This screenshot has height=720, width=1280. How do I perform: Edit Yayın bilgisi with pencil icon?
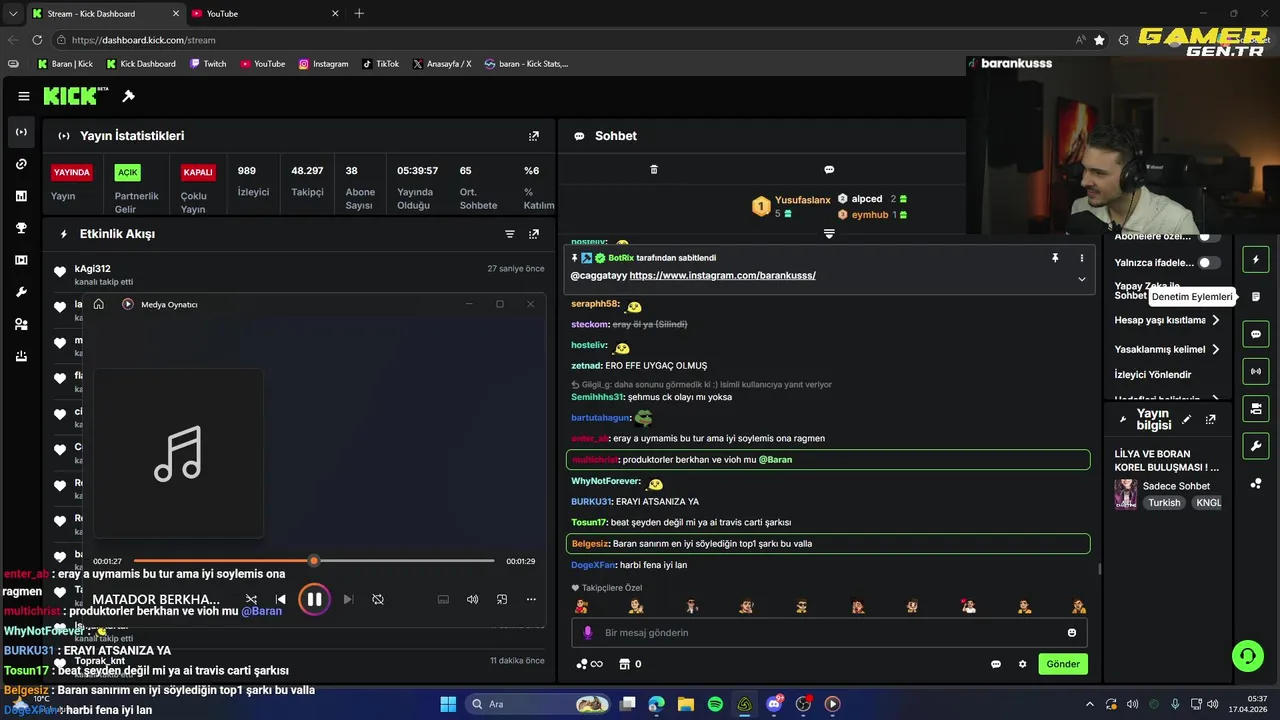(1186, 420)
